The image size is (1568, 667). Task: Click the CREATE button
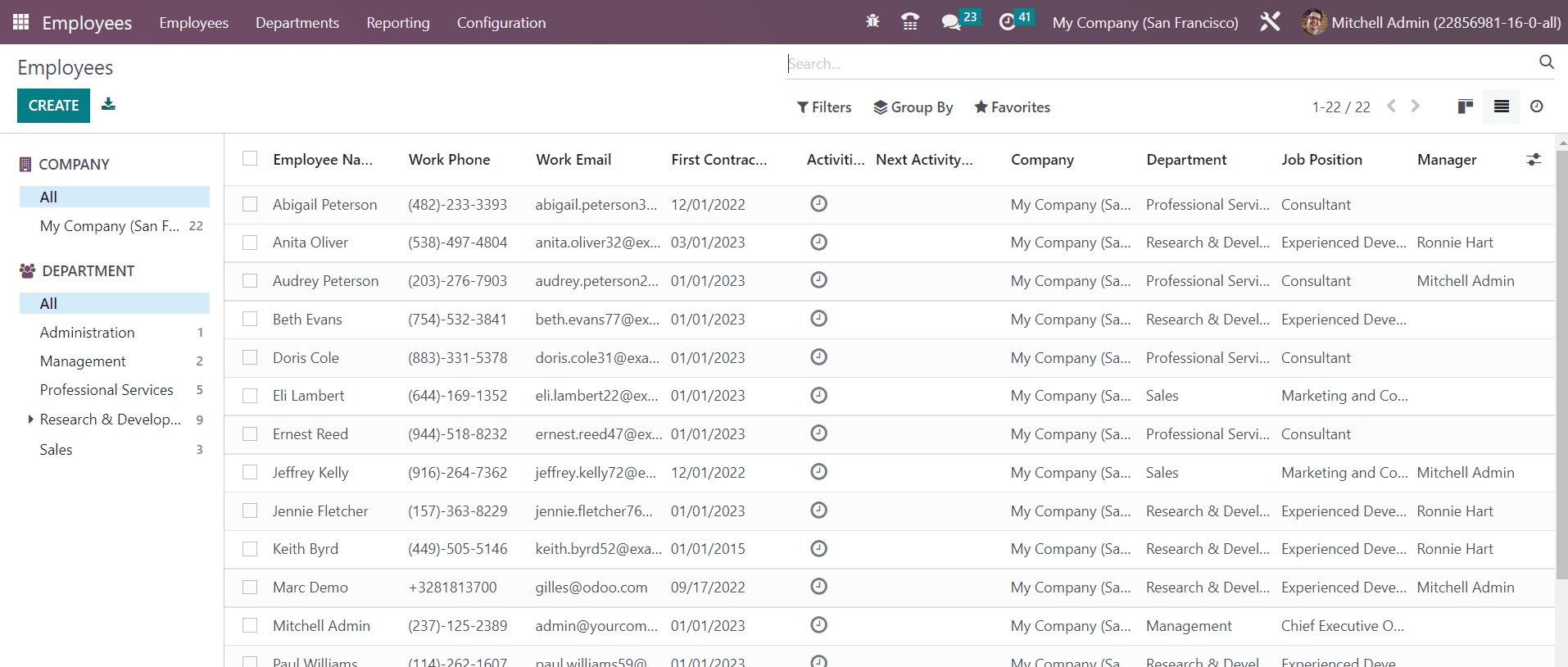tap(53, 106)
